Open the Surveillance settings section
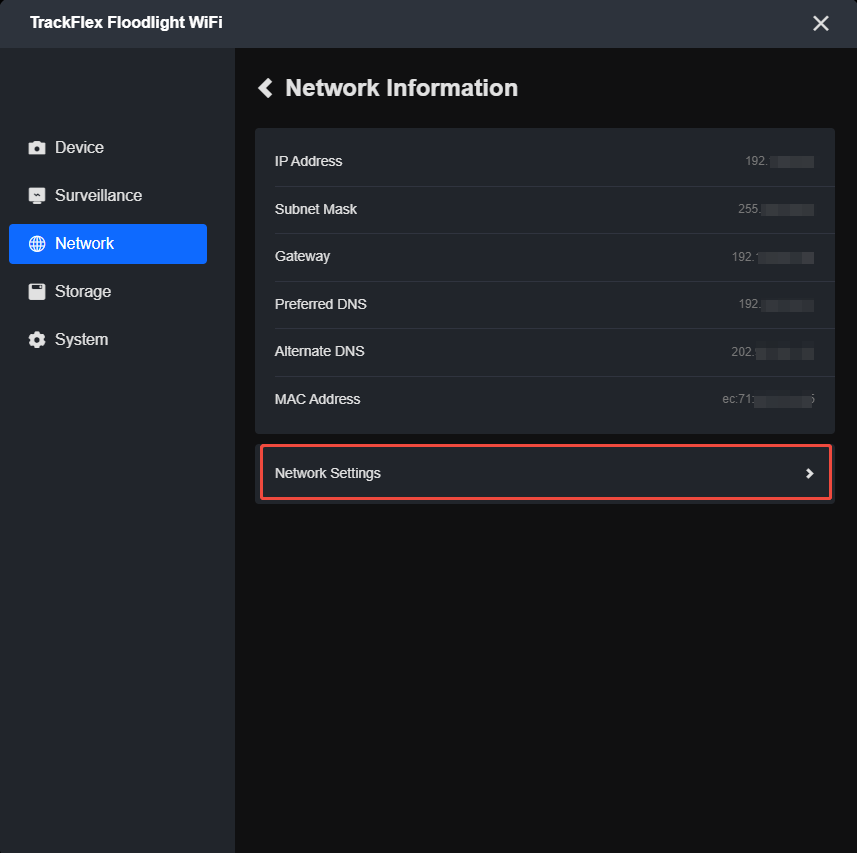The width and height of the screenshot is (857, 853). [108, 196]
